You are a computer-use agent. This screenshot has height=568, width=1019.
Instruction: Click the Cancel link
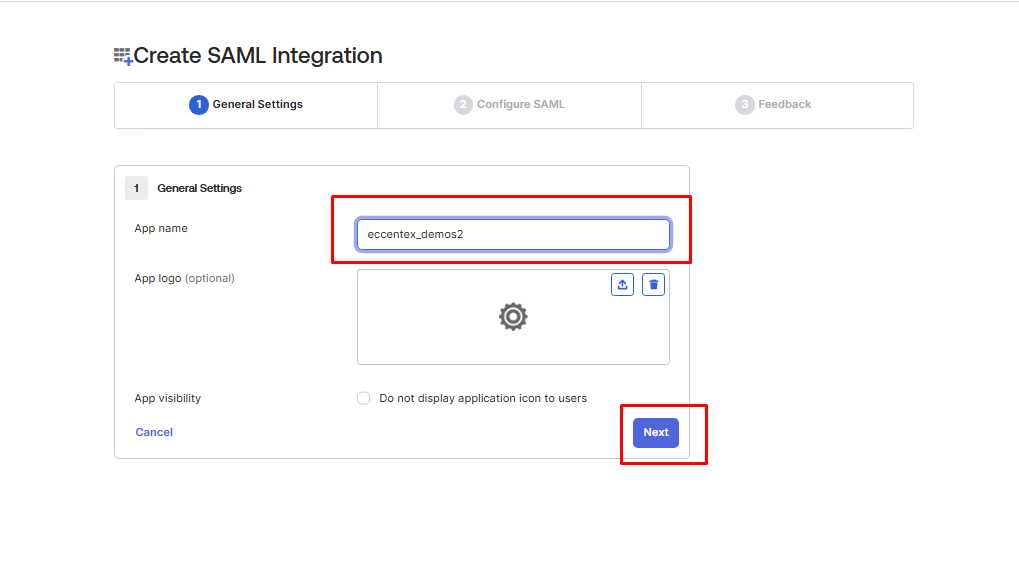154,432
